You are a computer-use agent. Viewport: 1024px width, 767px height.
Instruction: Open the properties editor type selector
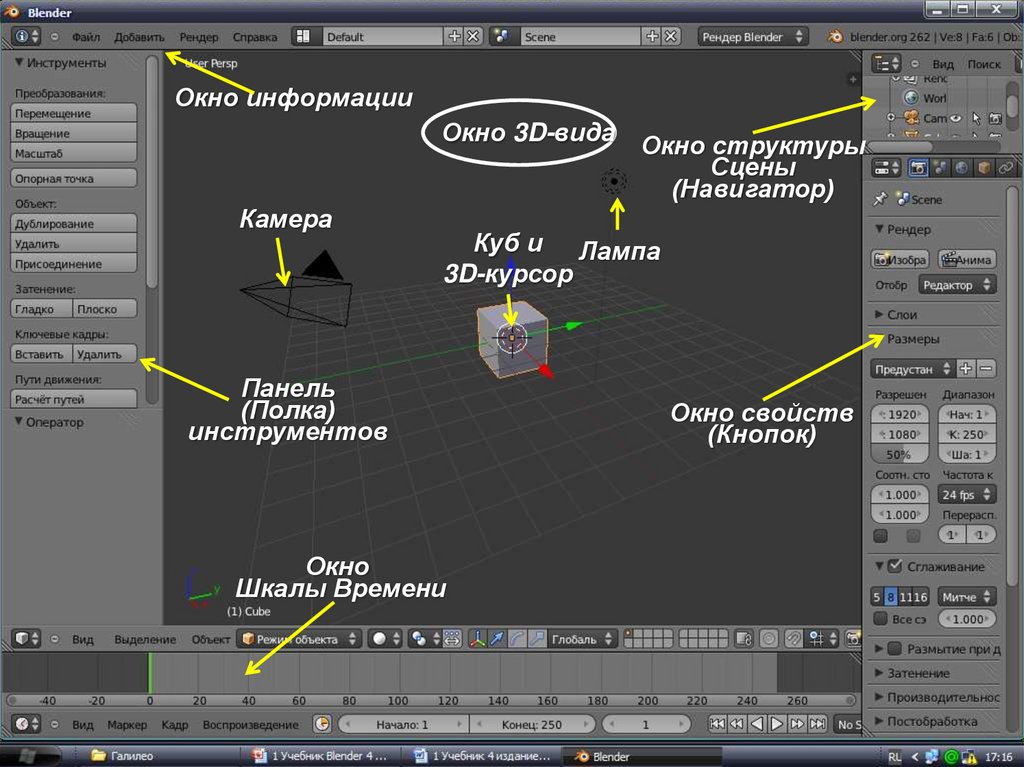(x=886, y=168)
